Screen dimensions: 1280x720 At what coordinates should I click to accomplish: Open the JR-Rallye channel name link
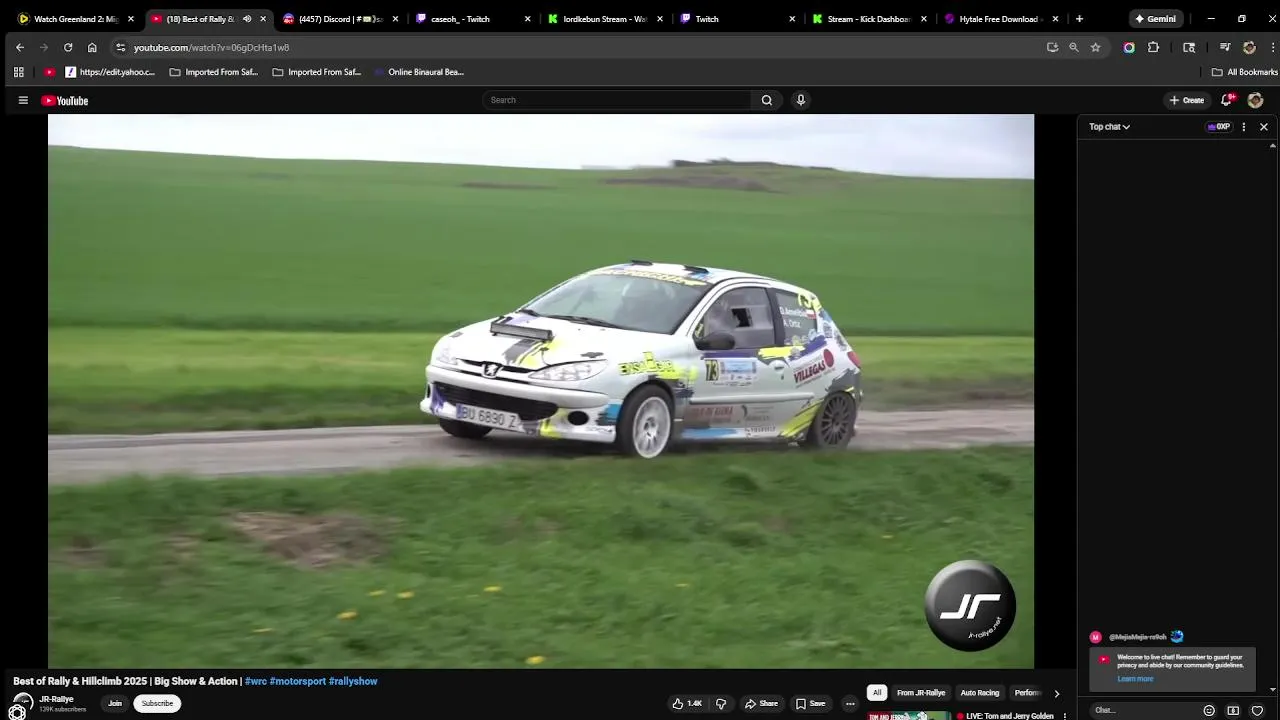[57, 699]
